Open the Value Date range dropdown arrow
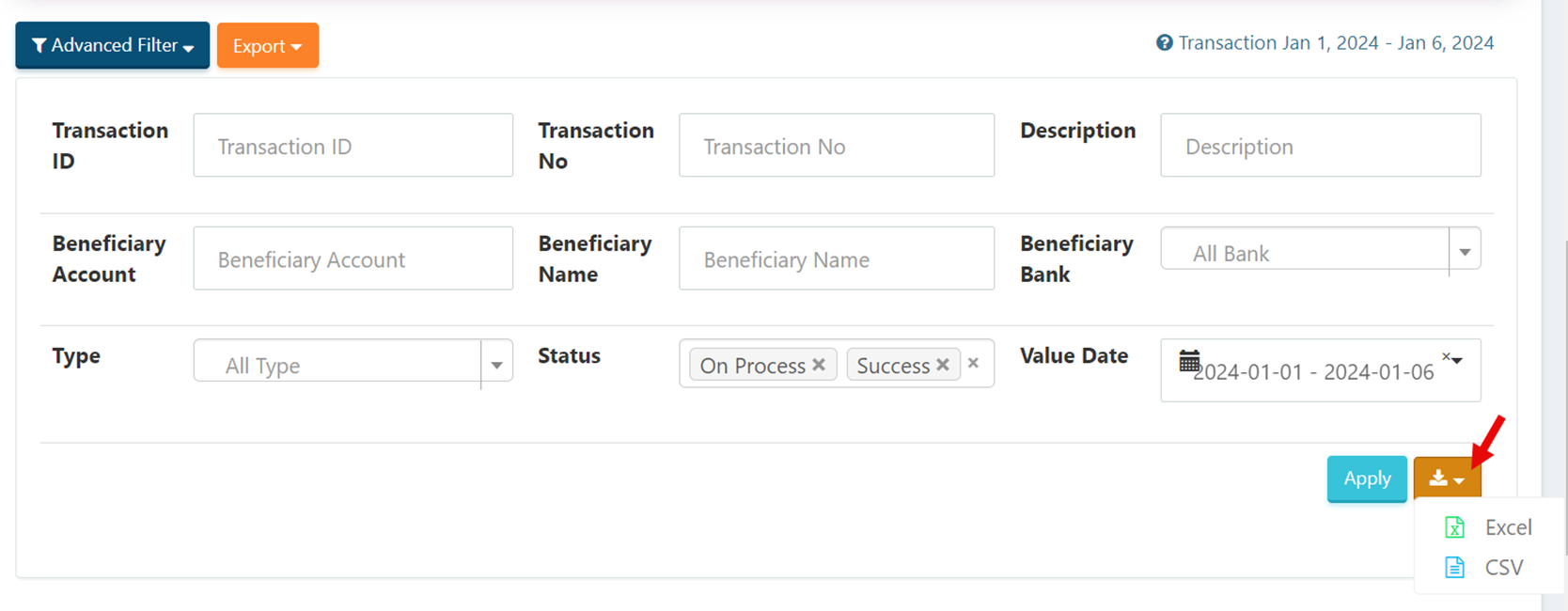1568x611 pixels. [1457, 360]
